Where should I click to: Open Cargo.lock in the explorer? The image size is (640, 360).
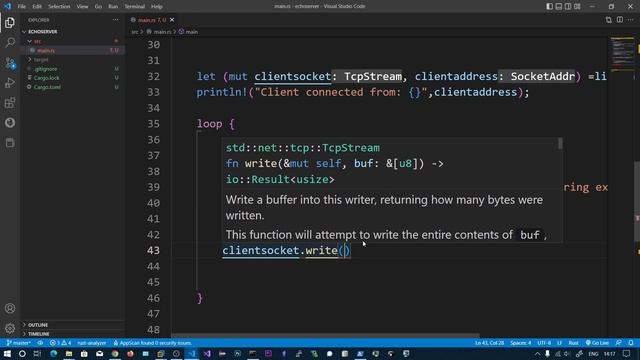[x=73, y=78]
